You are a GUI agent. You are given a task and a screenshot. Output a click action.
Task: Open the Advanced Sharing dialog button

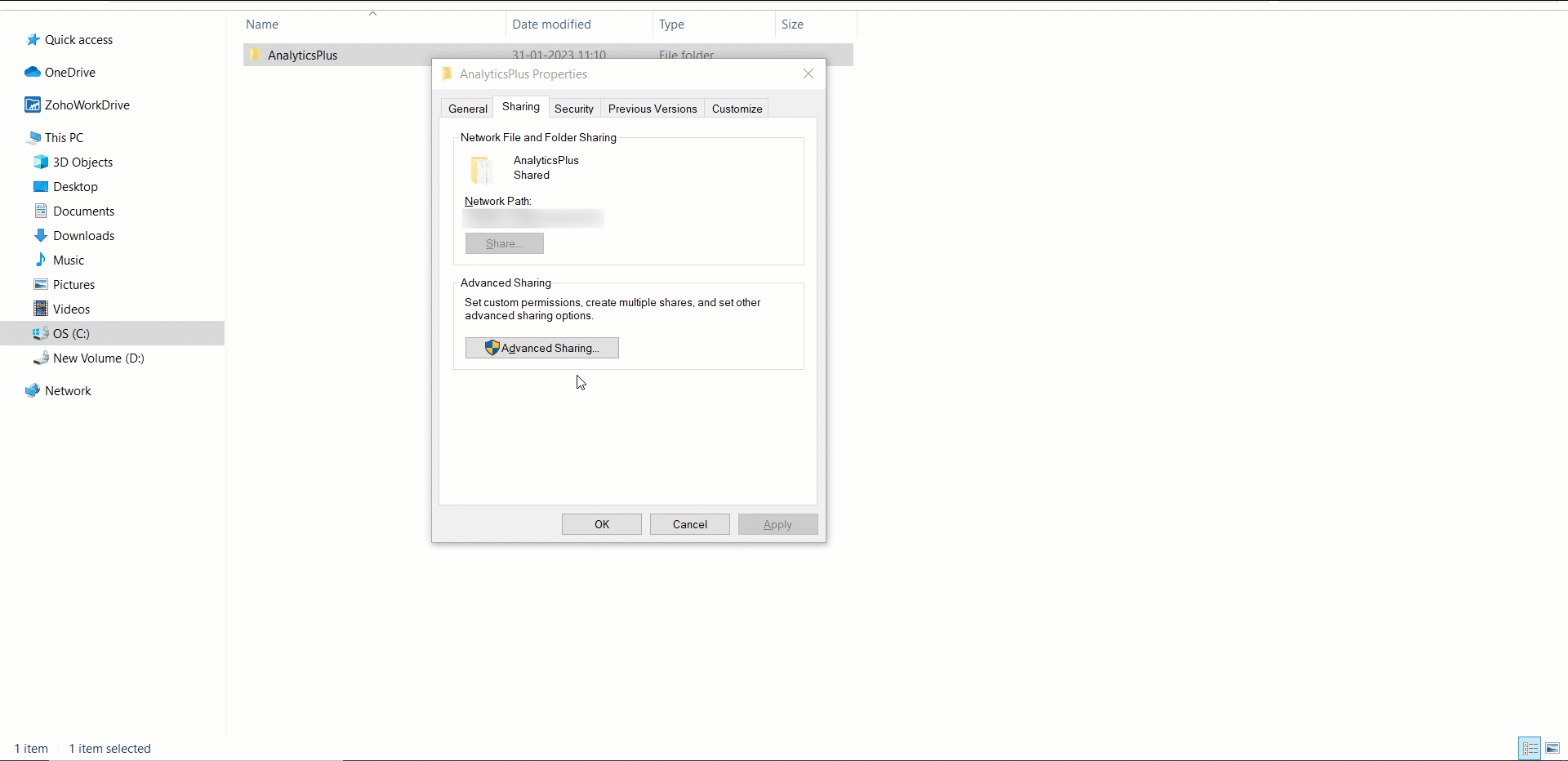(x=542, y=348)
